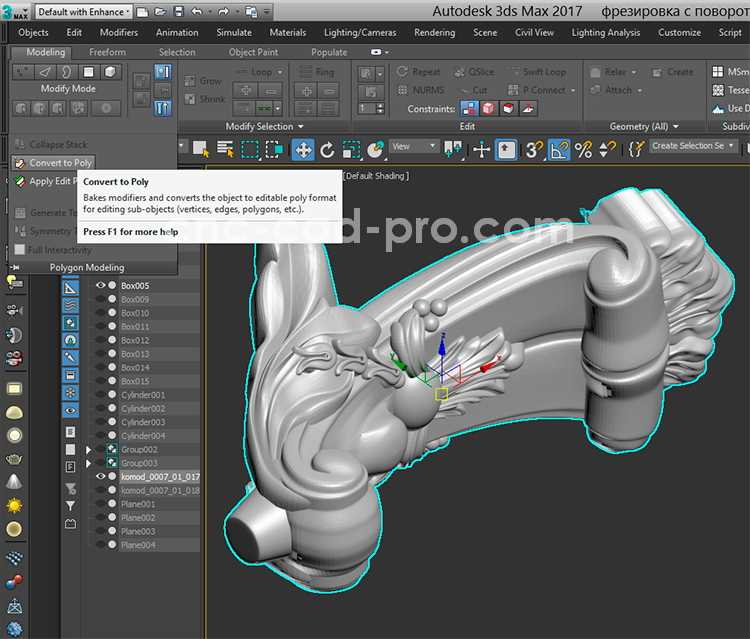Open the Customize menu

click(679, 33)
